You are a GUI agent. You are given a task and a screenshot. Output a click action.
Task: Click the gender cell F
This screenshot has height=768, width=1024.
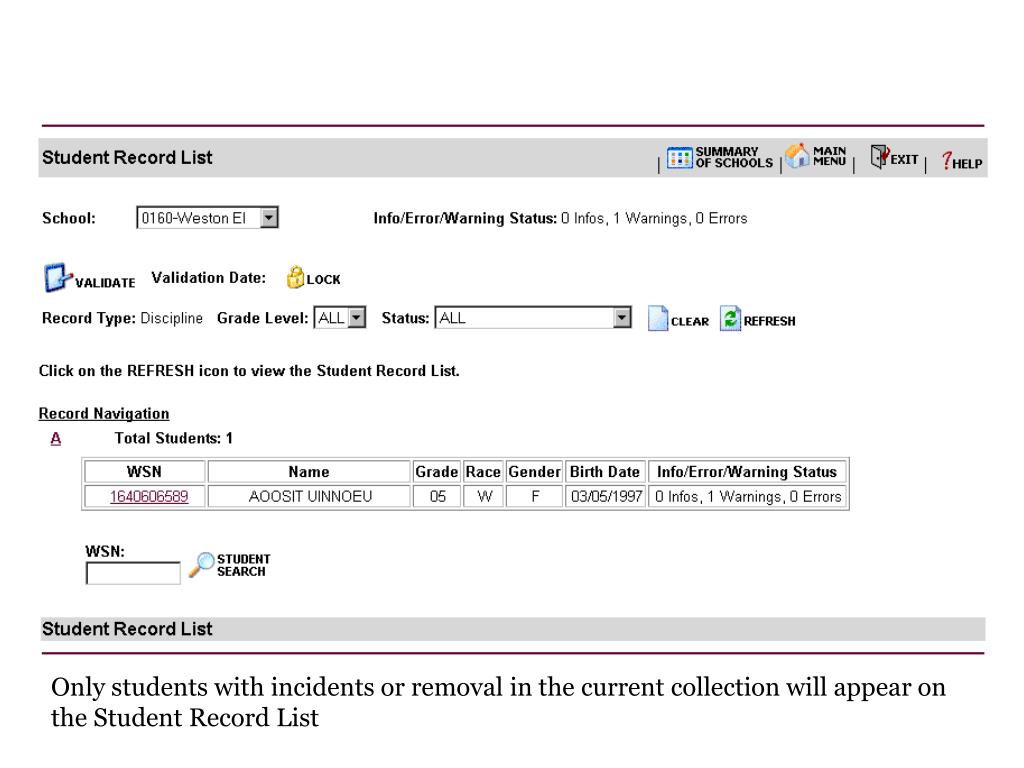[x=535, y=496]
